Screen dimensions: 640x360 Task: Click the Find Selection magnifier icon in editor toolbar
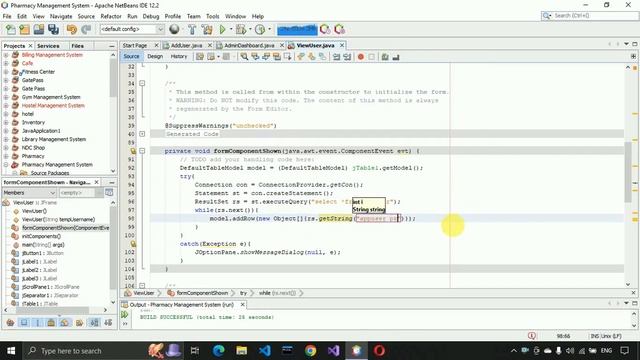point(244,57)
